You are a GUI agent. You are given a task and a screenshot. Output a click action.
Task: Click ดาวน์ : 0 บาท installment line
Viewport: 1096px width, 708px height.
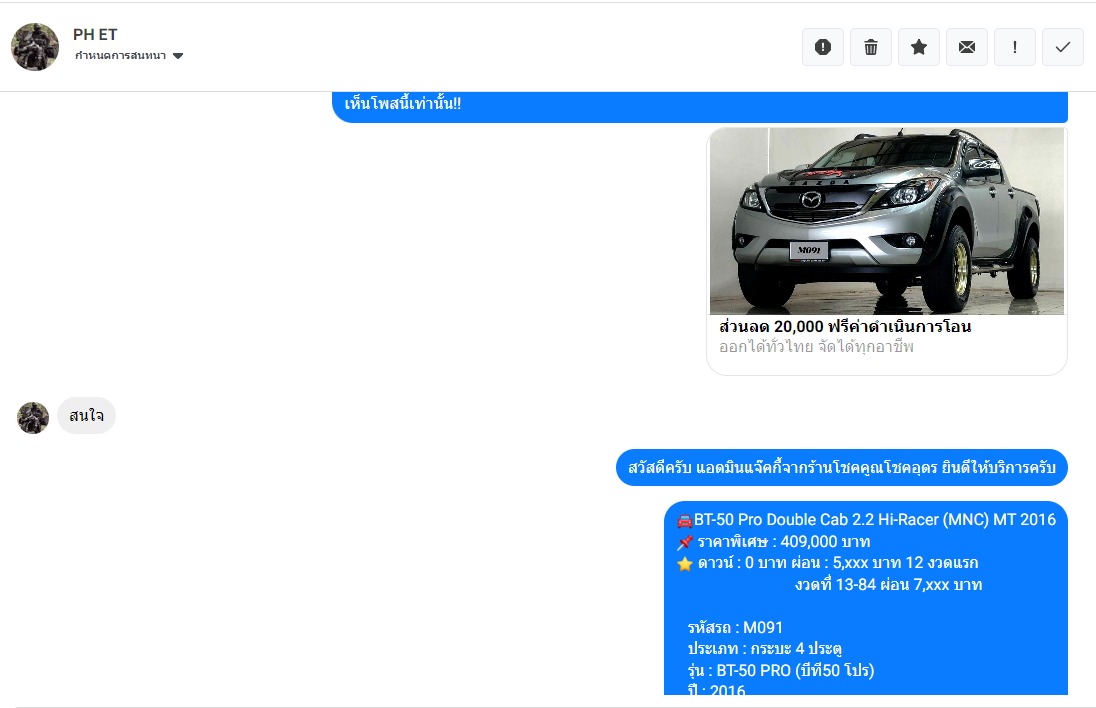pos(828,563)
